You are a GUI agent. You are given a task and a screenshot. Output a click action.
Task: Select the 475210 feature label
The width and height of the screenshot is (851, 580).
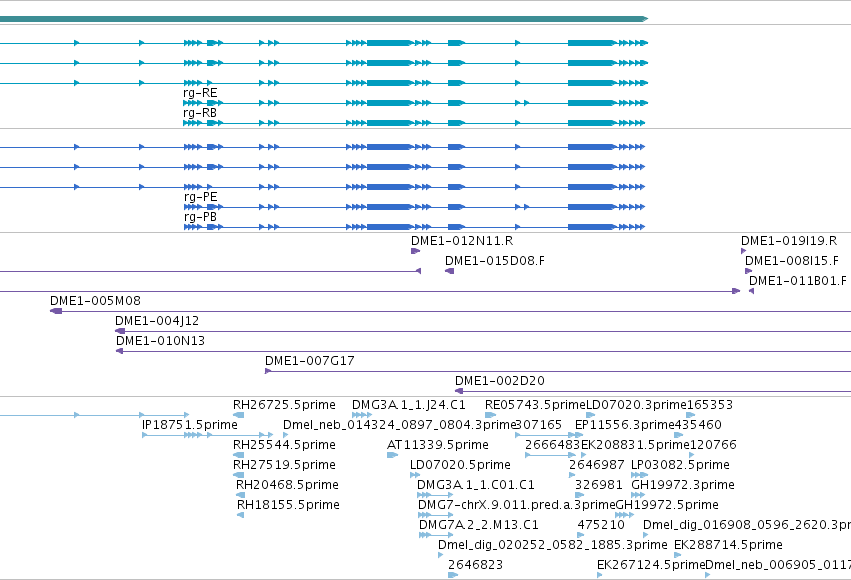601,525
